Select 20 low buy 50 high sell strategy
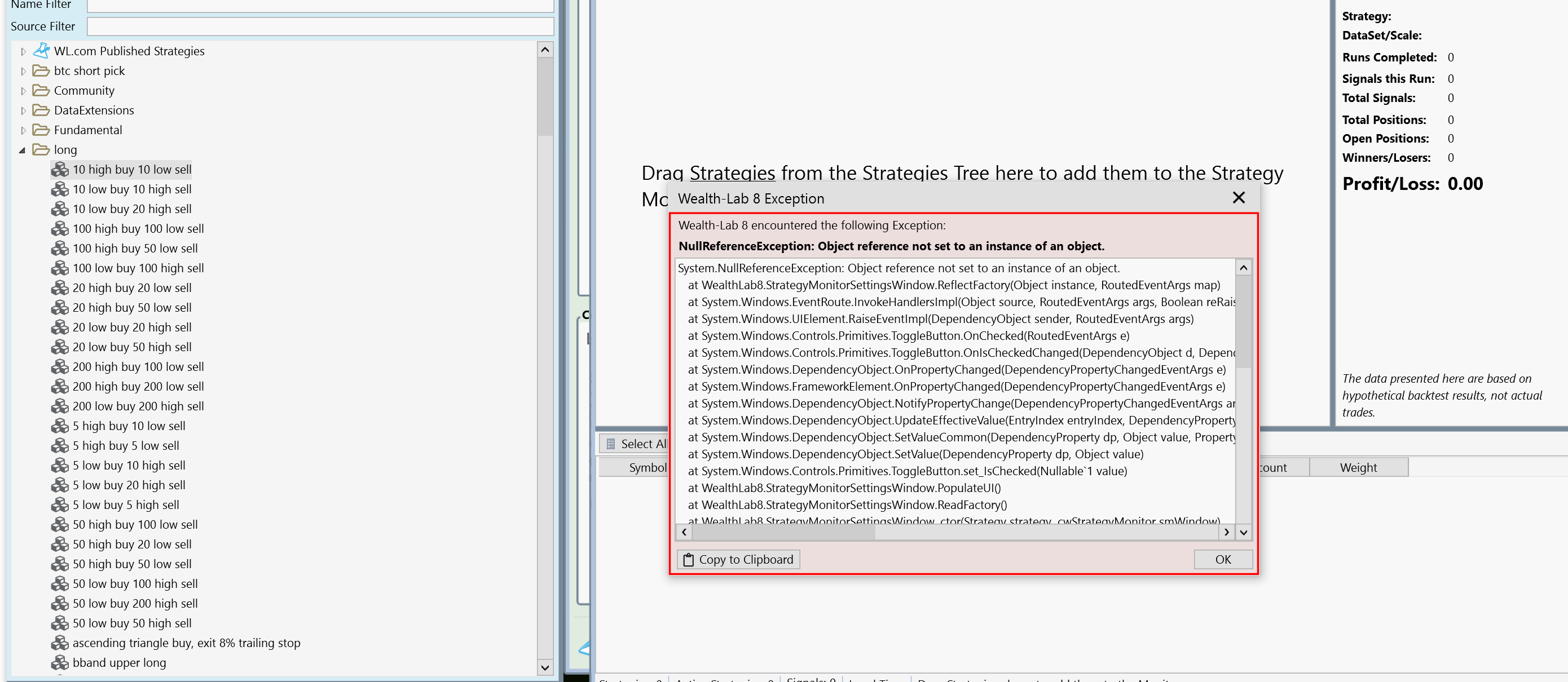 [x=132, y=347]
